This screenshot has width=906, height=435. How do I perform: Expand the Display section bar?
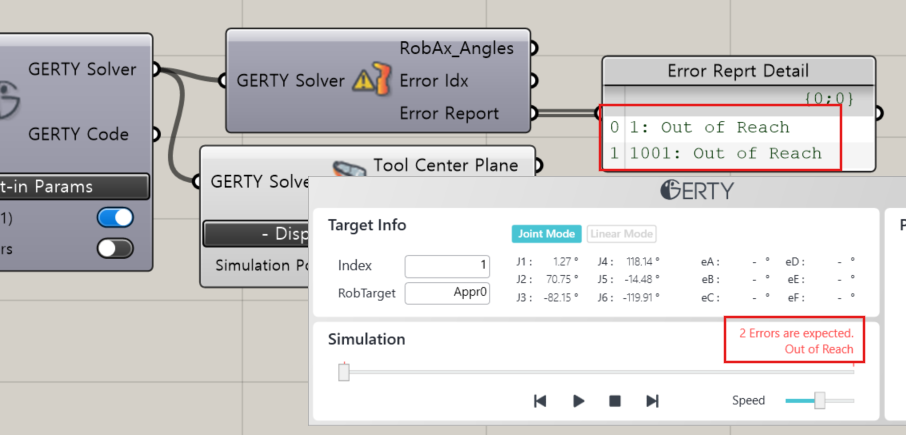tap(257, 233)
